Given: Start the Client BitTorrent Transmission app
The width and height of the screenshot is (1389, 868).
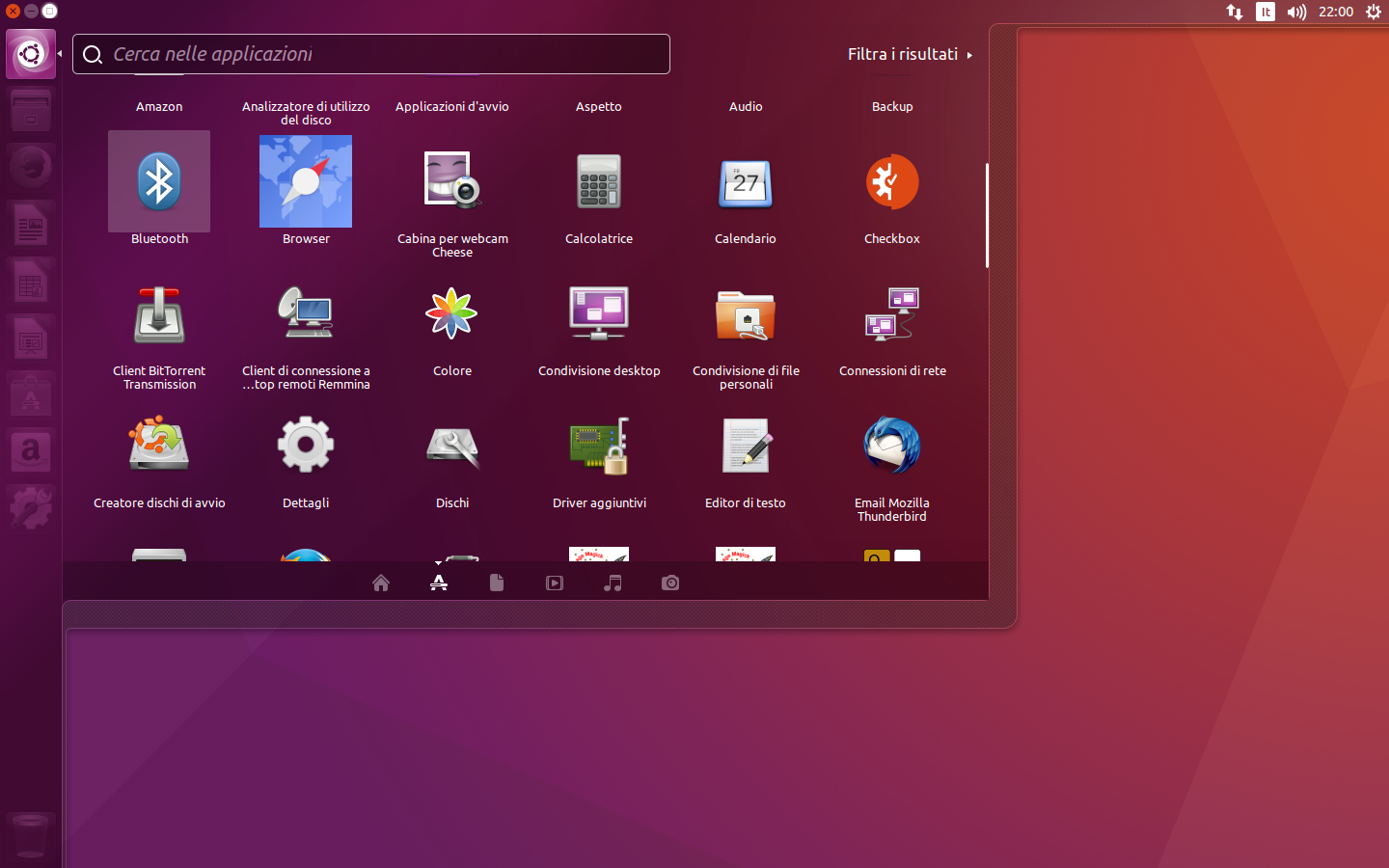Looking at the screenshot, I should tap(159, 313).
